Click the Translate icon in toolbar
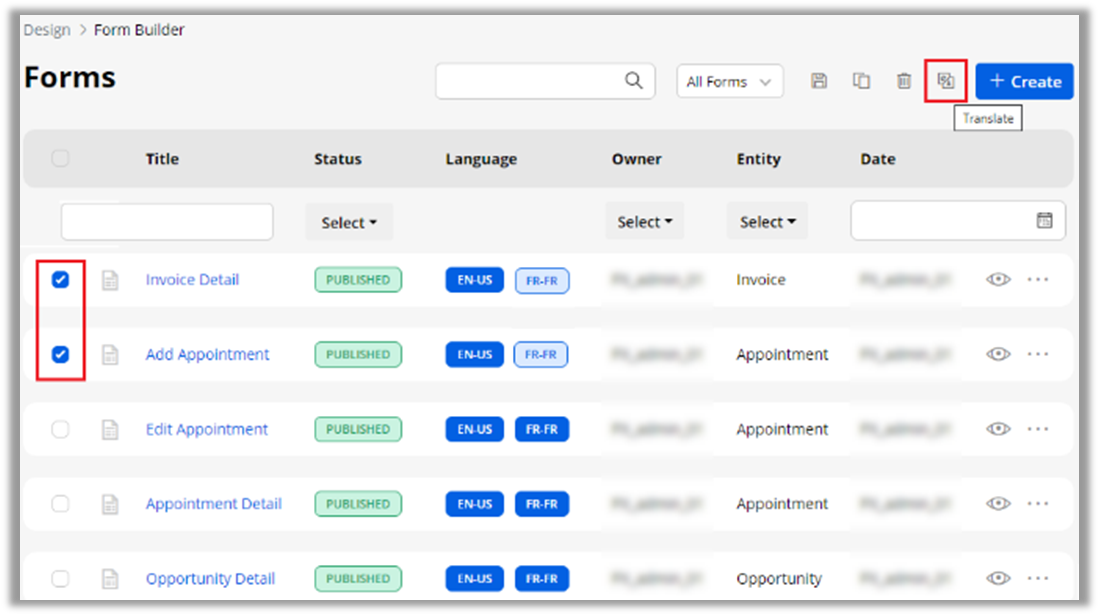The image size is (1100, 616). pos(945,82)
